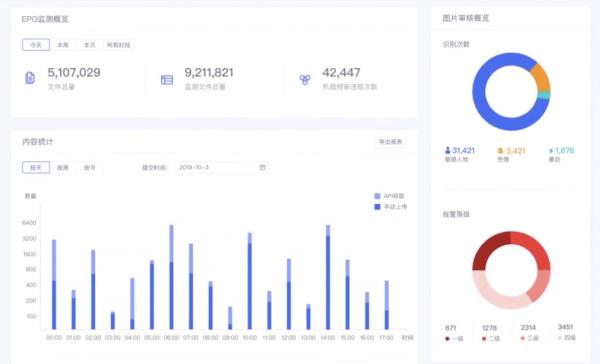The width and height of the screenshot is (600, 364).
Task: Open the calendar icon in date field
Action: point(262,167)
